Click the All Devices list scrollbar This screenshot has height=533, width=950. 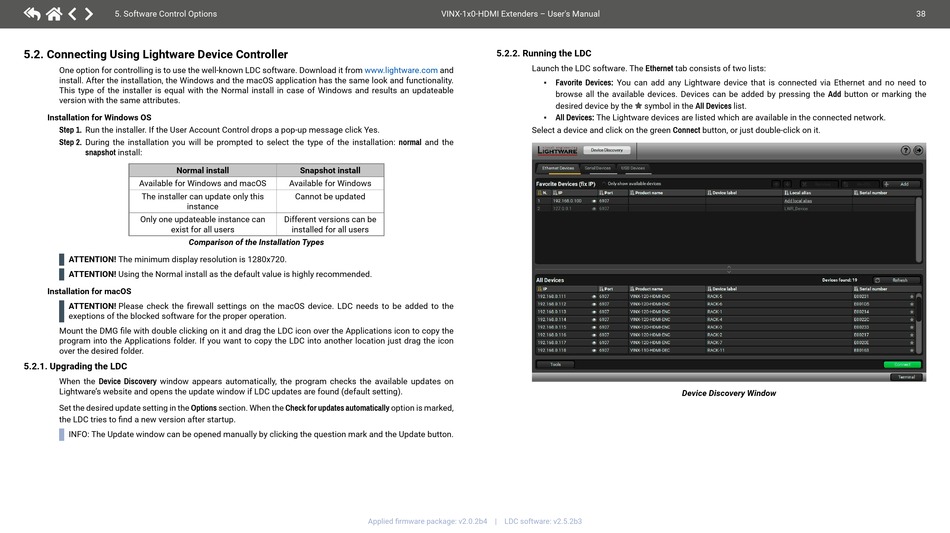pyautogui.click(x=919, y=323)
